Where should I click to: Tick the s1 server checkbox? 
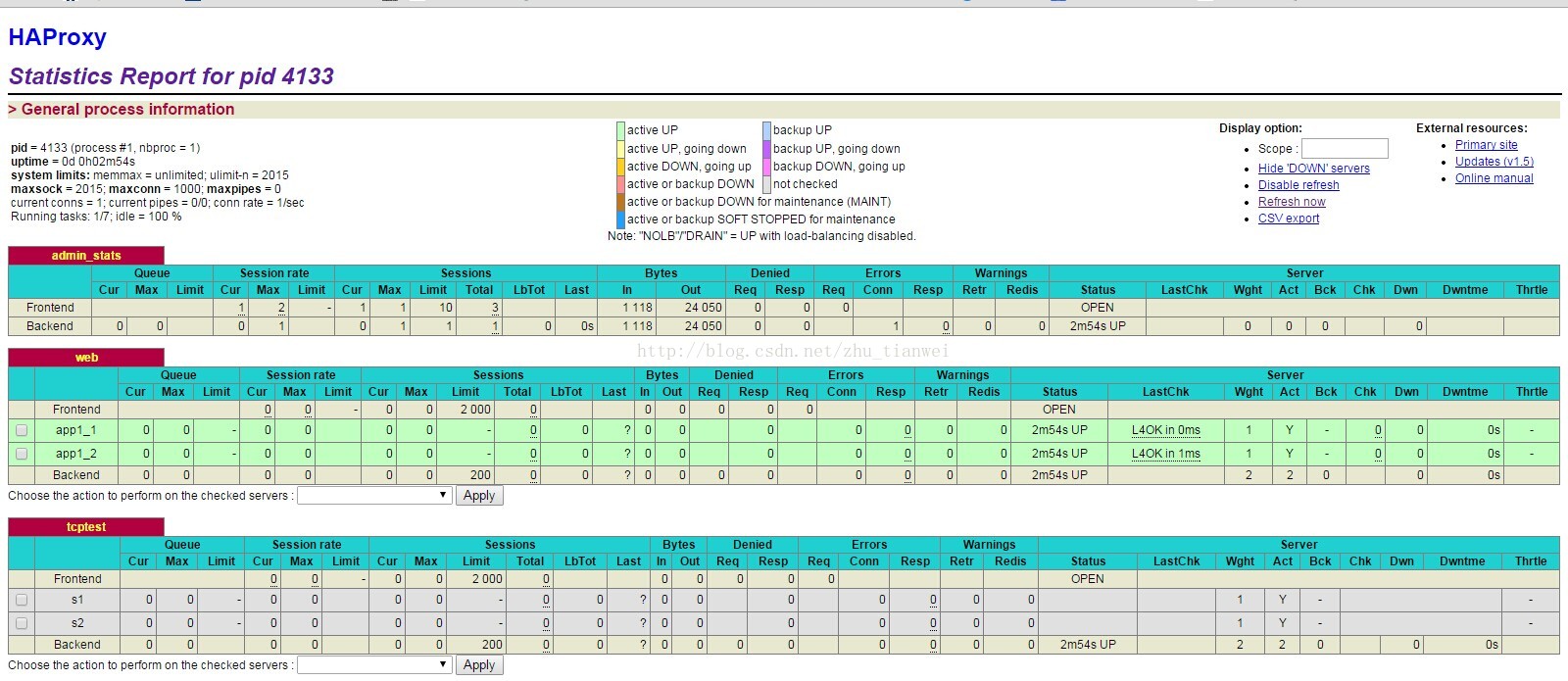click(22, 600)
